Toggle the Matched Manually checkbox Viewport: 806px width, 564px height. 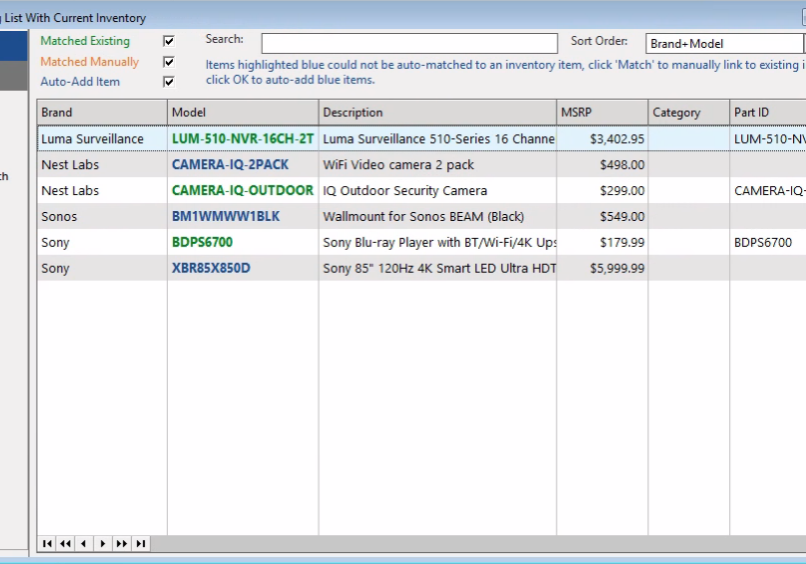point(169,62)
